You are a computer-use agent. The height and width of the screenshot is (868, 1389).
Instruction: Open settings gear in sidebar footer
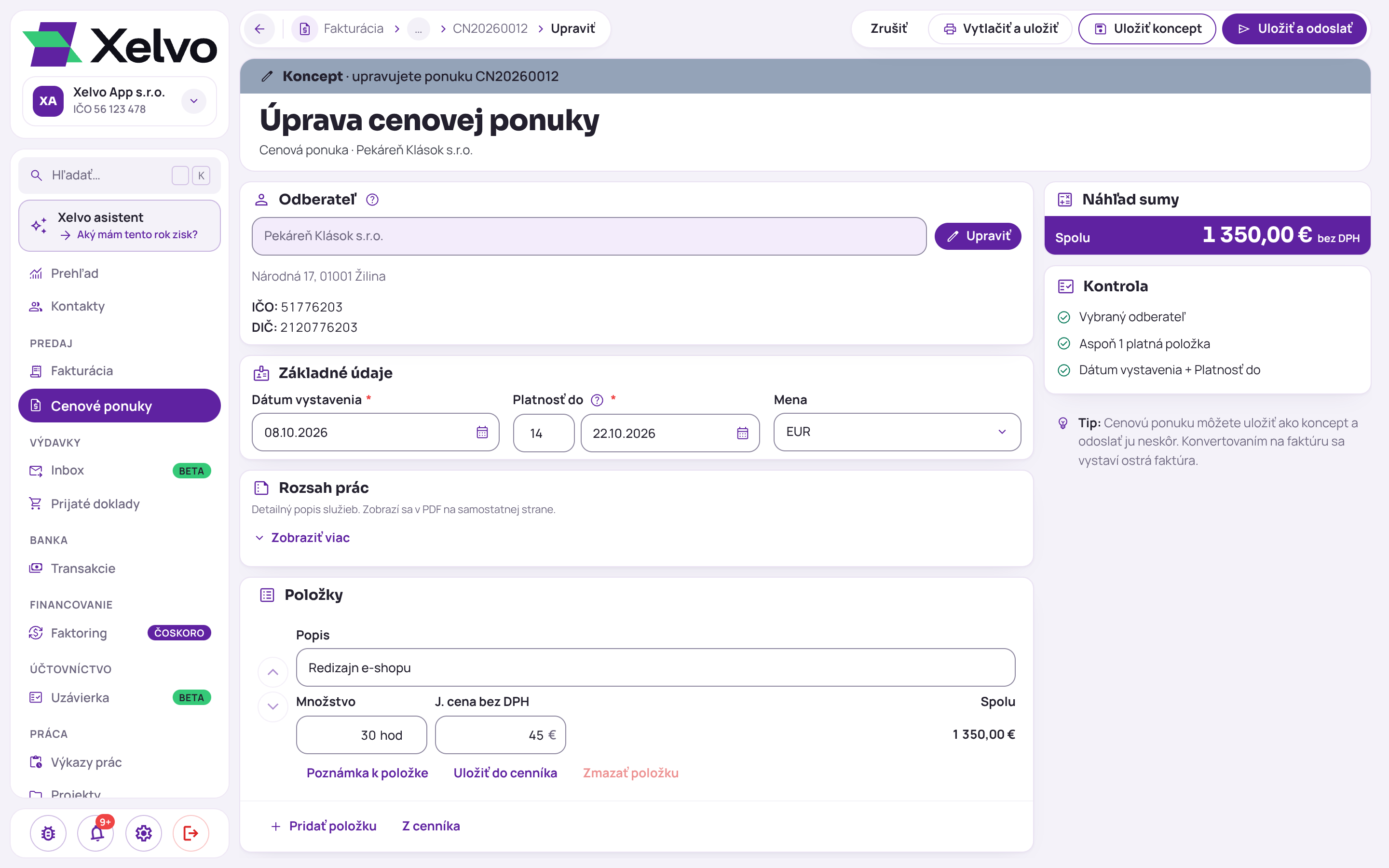[x=144, y=833]
